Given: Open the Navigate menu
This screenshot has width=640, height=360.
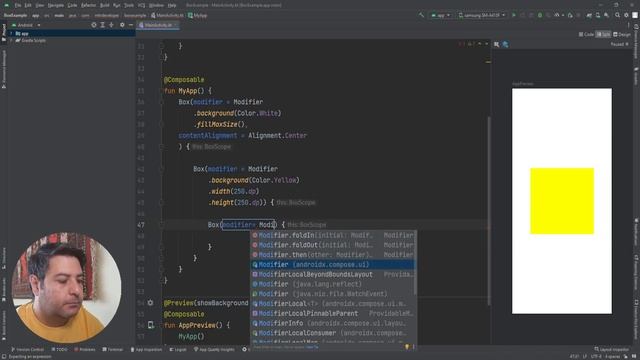Looking at the screenshot, I should [x=56, y=5].
